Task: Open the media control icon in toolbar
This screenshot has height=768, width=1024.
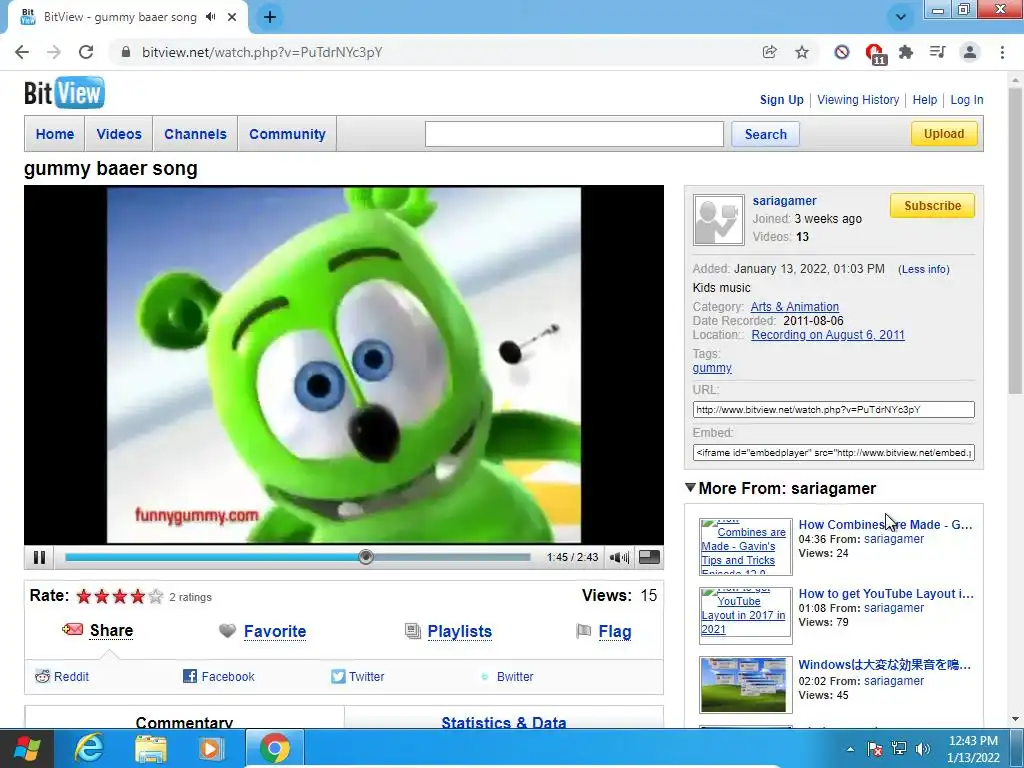Action: tap(938, 52)
